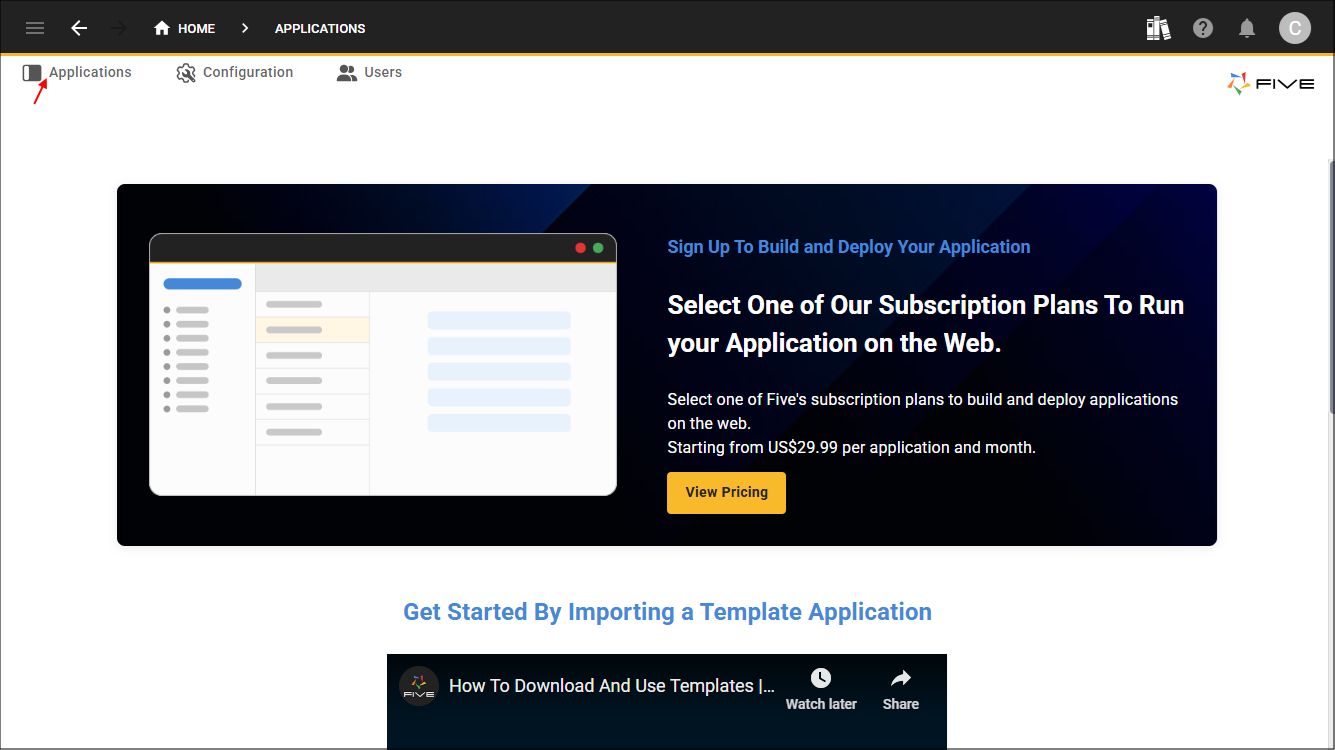Screen dimensions: 1335x750
Task: Click the video Share arrow icon
Action: click(901, 679)
